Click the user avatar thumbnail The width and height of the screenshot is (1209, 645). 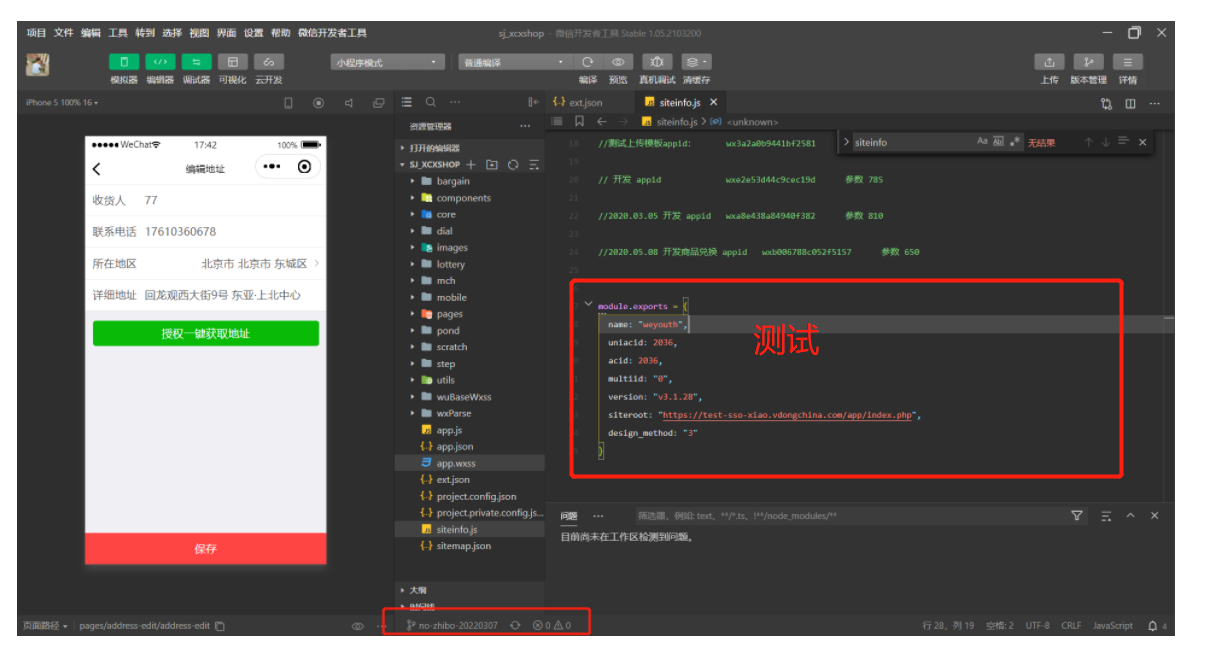[38, 65]
